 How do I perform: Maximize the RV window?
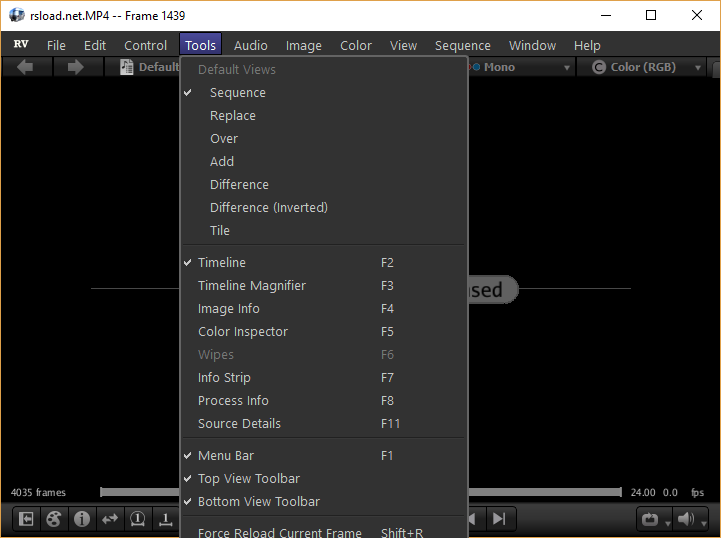(651, 15)
